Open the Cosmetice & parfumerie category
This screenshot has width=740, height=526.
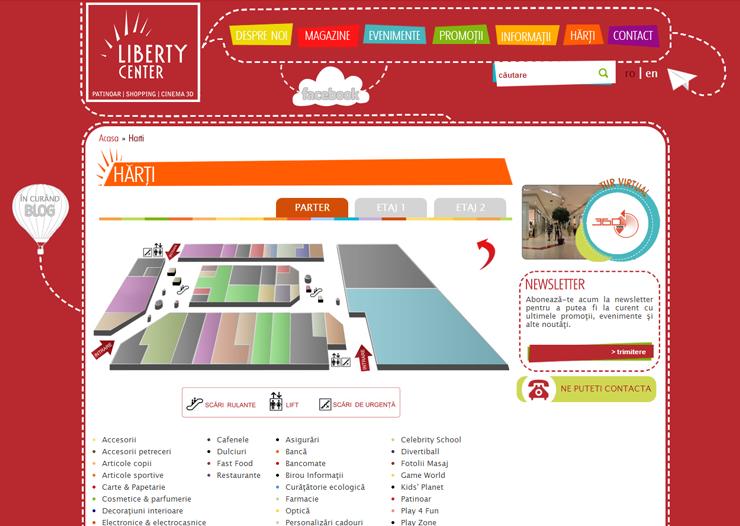tap(146, 499)
